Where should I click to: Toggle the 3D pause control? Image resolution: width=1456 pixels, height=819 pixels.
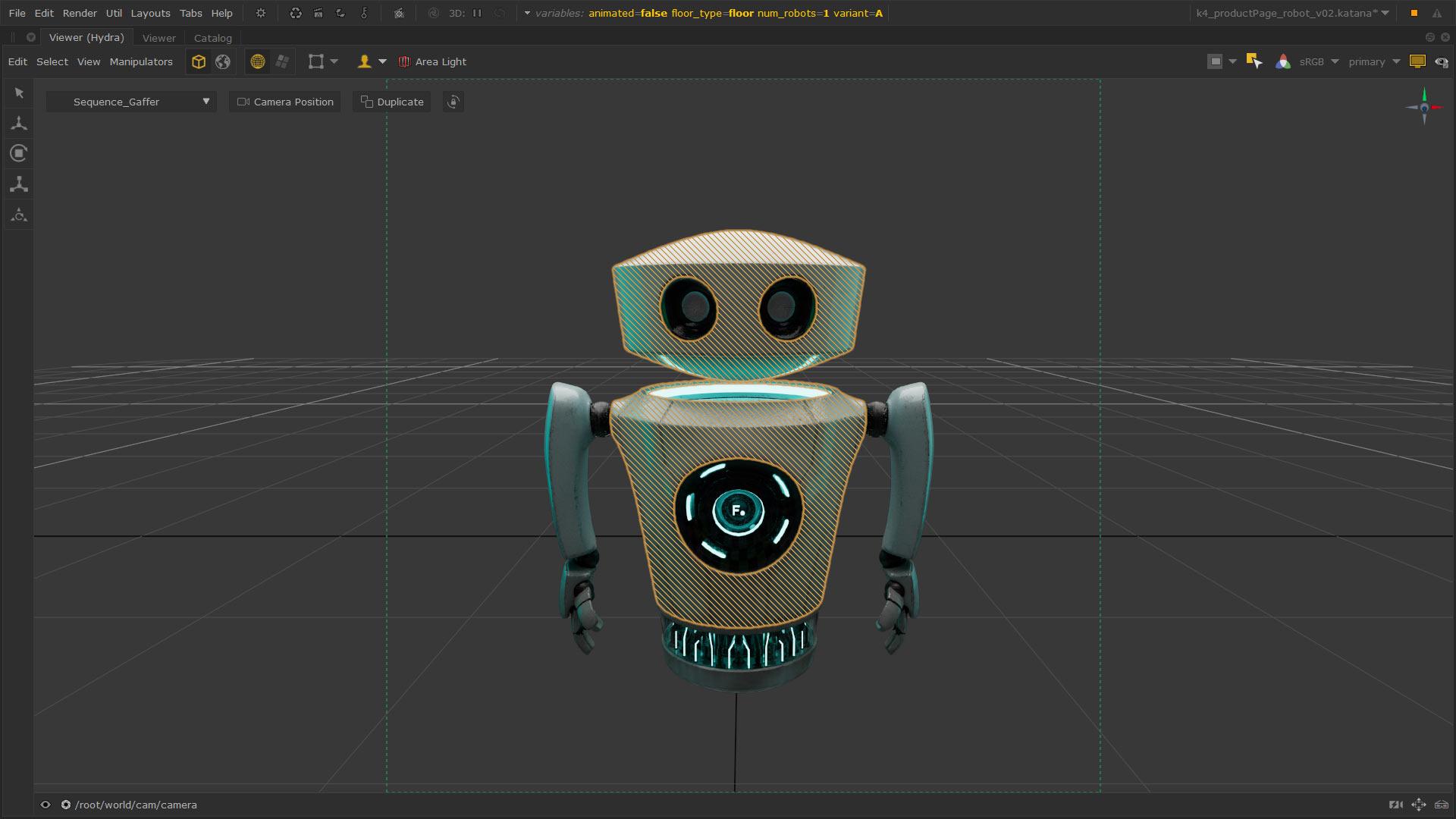[x=477, y=14]
